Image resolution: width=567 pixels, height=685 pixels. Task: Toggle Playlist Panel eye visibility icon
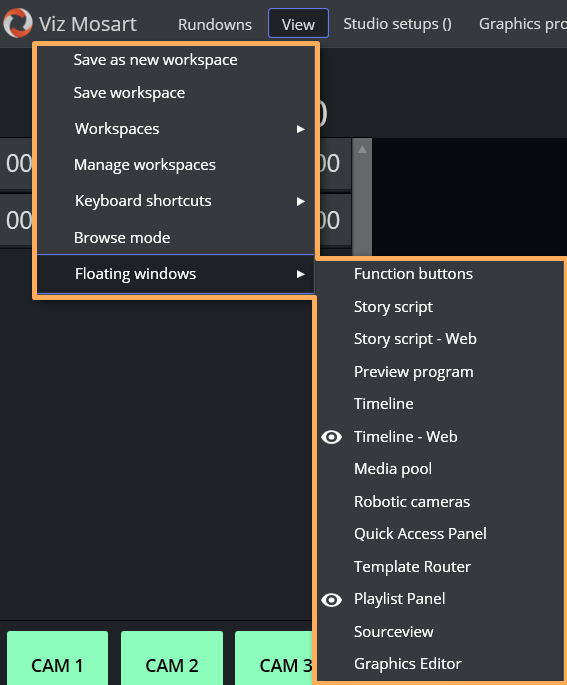click(332, 600)
